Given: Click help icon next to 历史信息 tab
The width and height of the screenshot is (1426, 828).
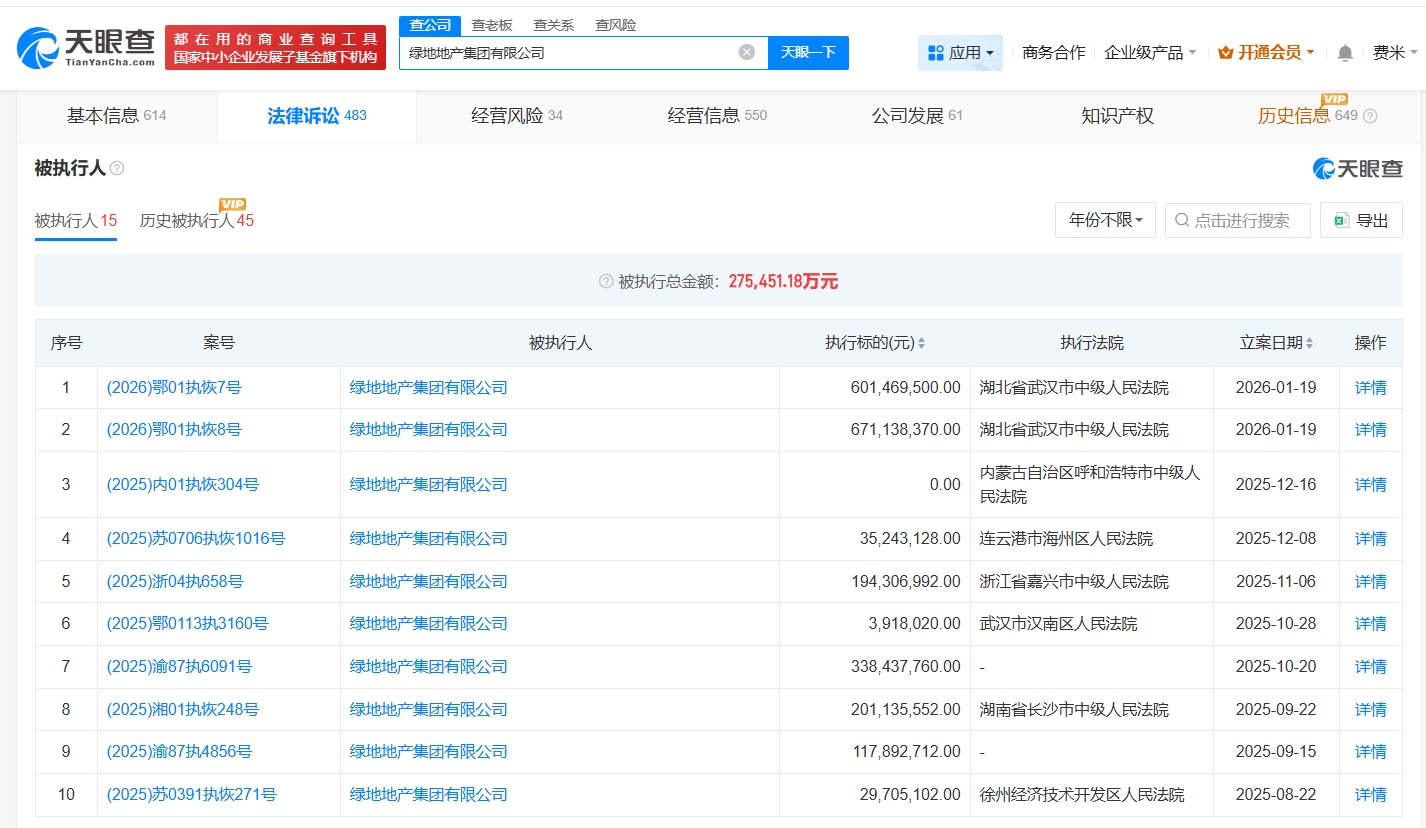Looking at the screenshot, I should [1370, 116].
